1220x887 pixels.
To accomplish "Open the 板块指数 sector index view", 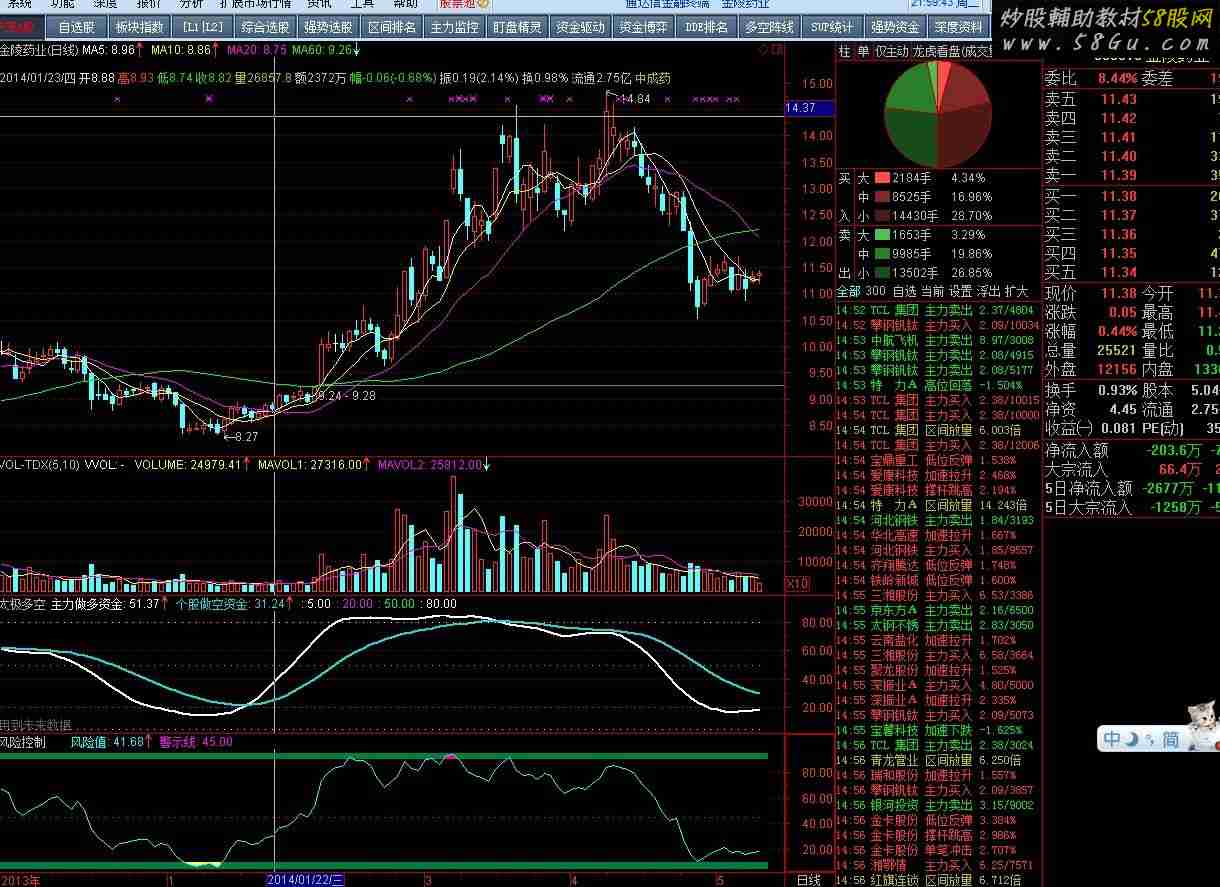I will [x=139, y=27].
